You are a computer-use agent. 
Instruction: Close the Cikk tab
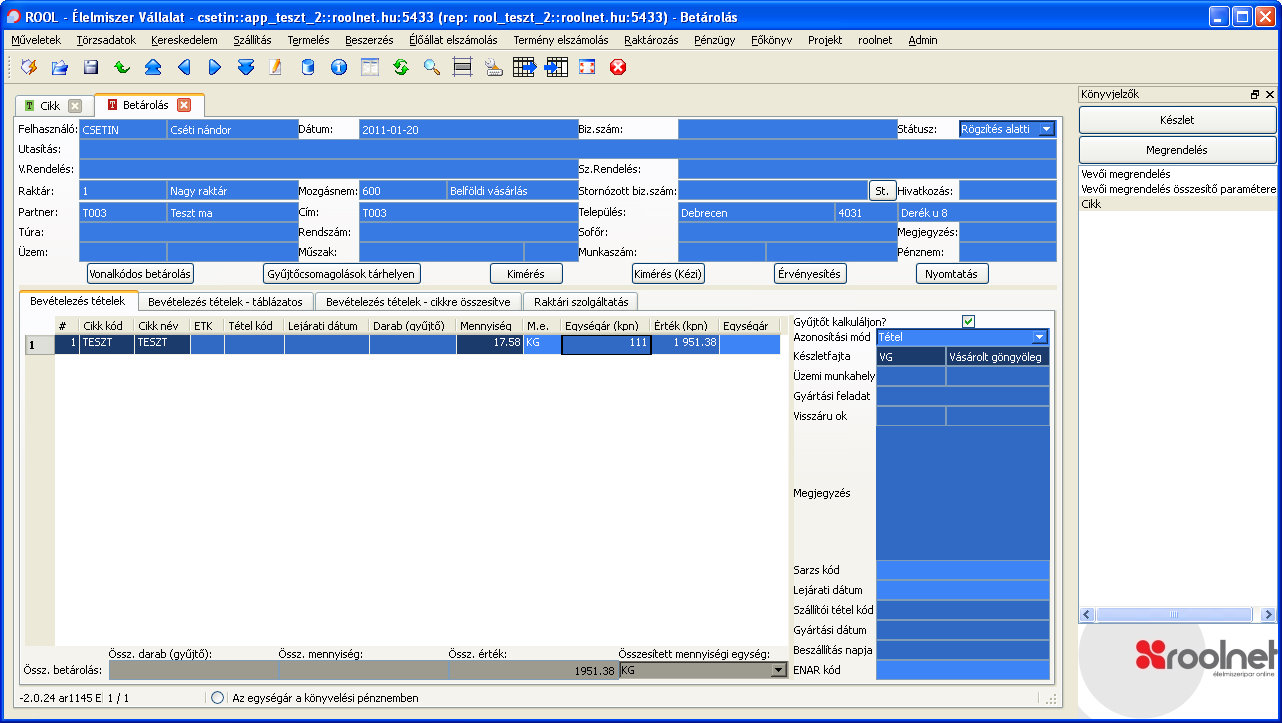(x=75, y=106)
